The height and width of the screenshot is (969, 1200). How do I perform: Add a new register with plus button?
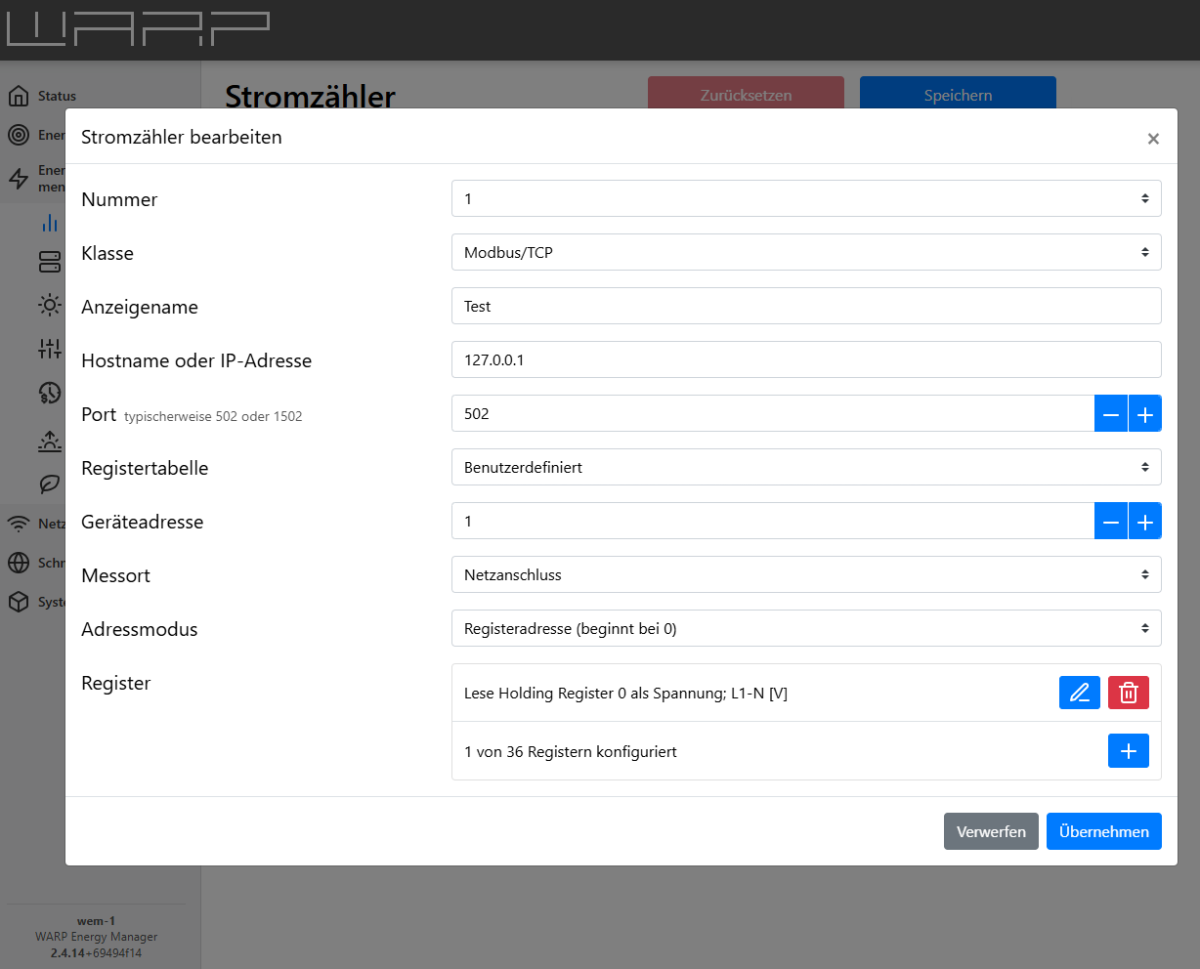(1128, 751)
